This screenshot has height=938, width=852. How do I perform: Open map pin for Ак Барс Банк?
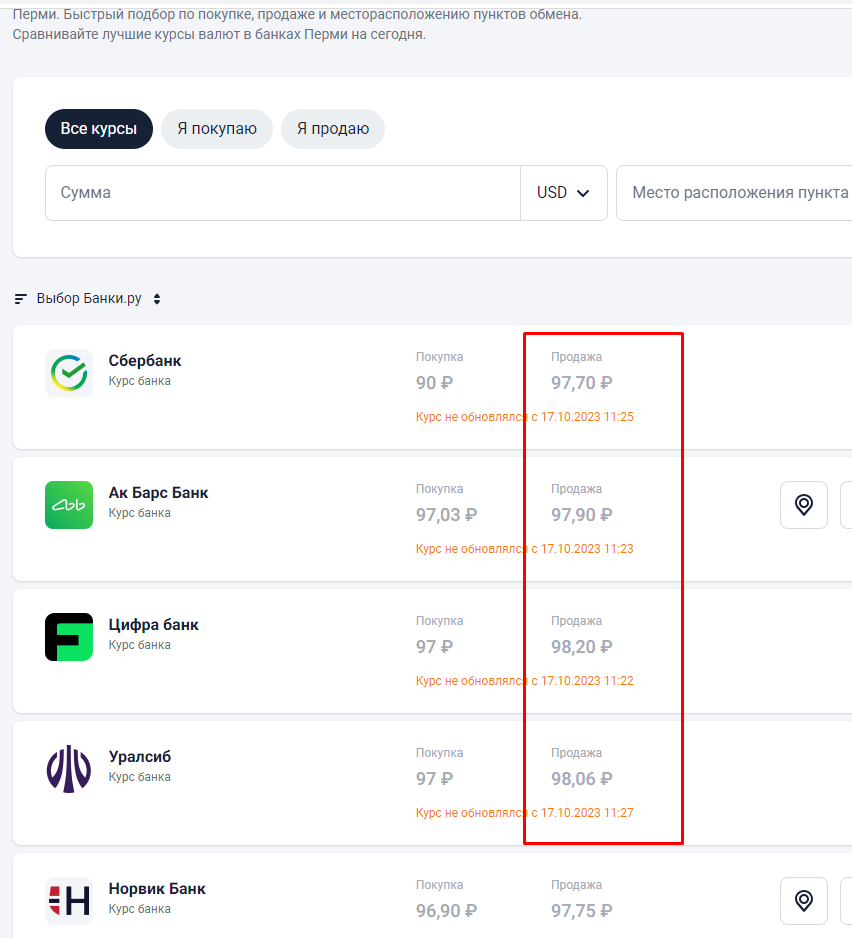tap(804, 505)
